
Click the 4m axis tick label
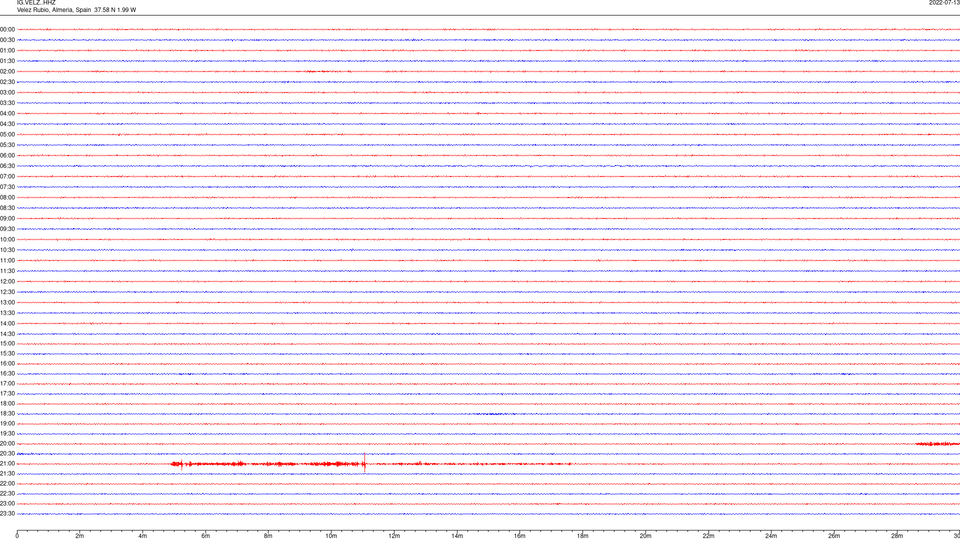tap(143, 536)
